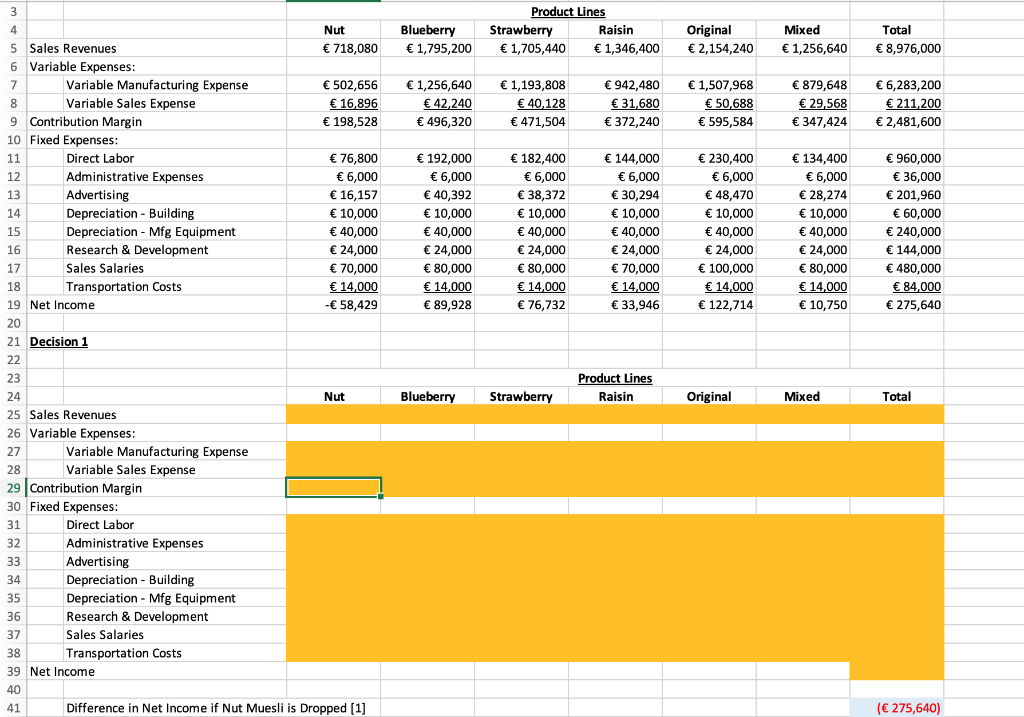The width and height of the screenshot is (1024, 717).
Task: Select Blueberry Net Income € 89,928
Action: point(428,304)
